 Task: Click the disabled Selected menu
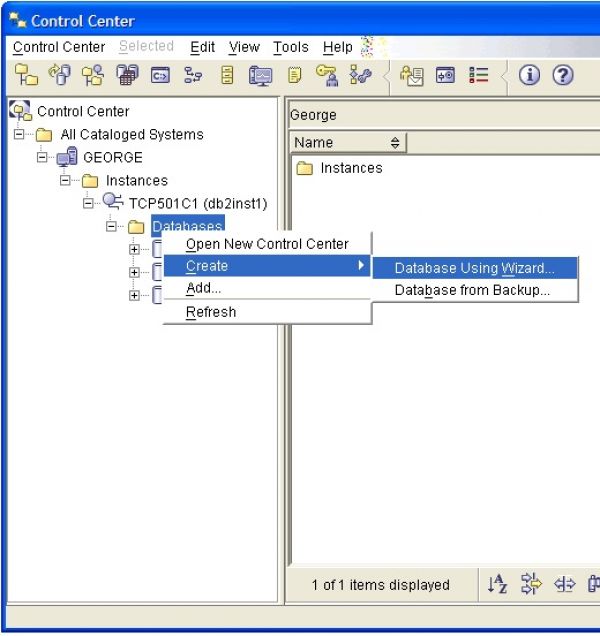[x=146, y=46]
